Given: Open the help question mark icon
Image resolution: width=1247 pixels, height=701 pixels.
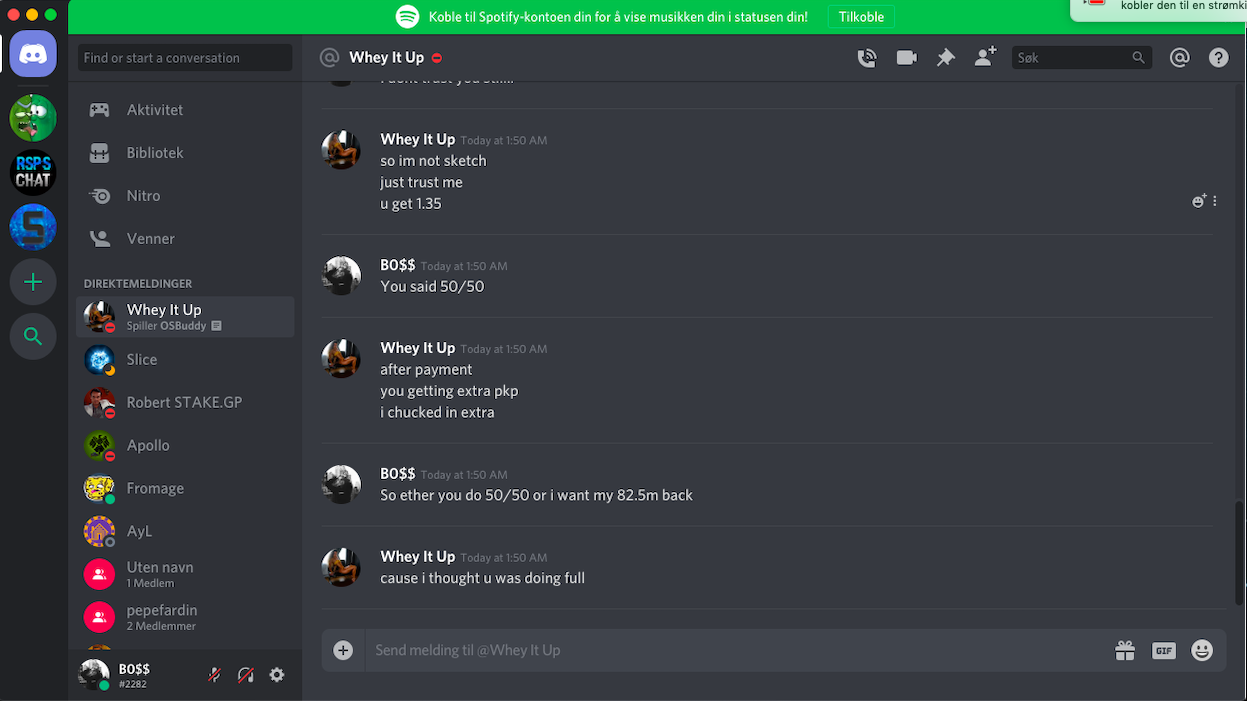Looking at the screenshot, I should [1218, 58].
